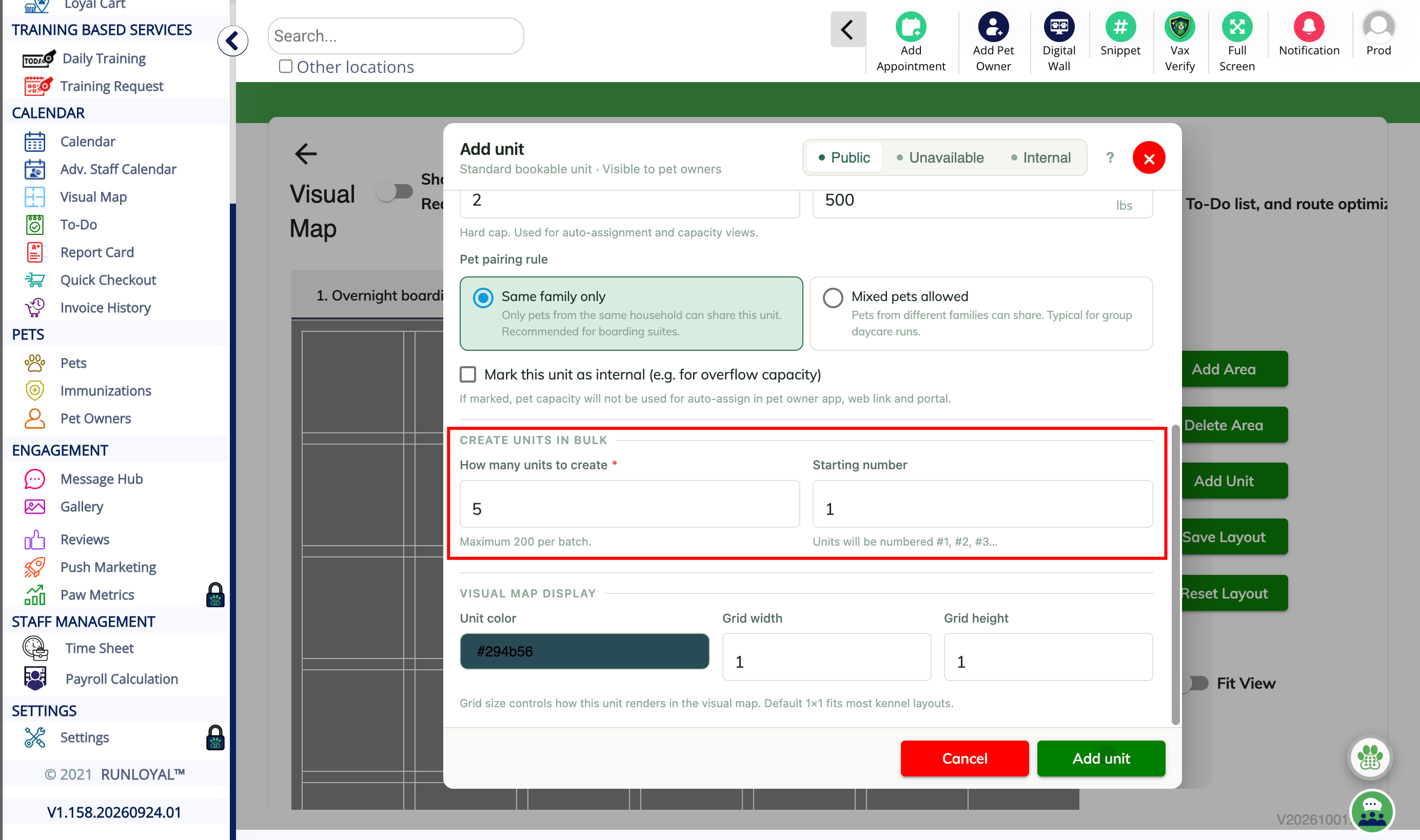Click the Add Area button
The image size is (1420, 840).
[1234, 369]
